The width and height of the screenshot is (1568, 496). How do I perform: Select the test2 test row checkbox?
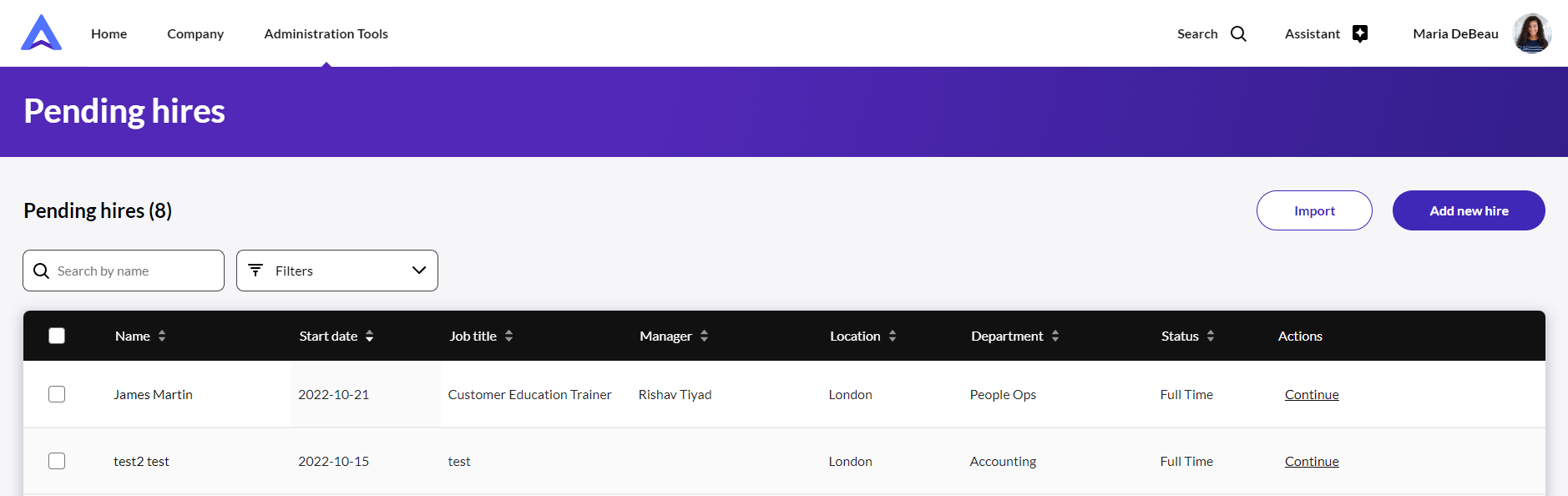click(x=57, y=461)
